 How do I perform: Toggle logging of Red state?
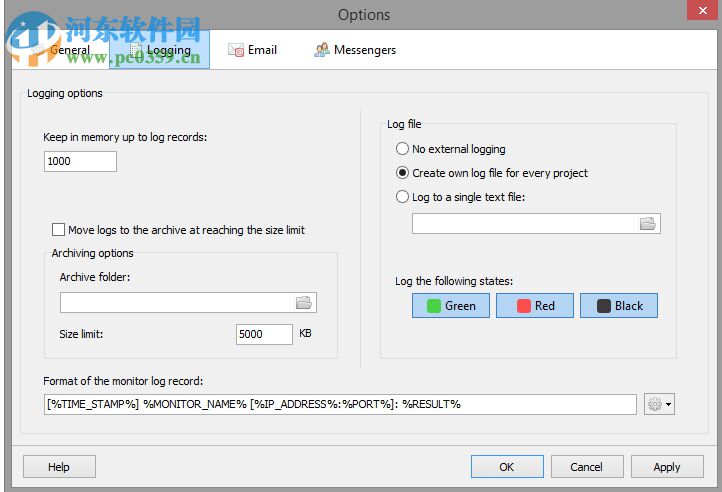click(x=535, y=305)
